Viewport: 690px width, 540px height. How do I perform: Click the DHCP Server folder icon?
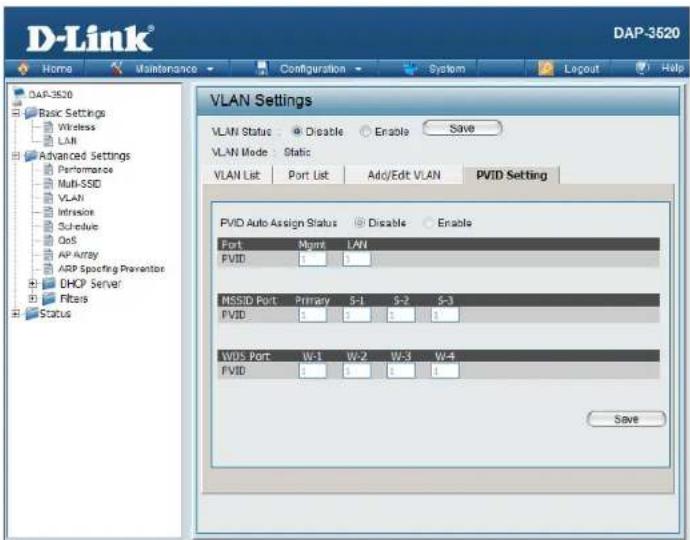click(49, 283)
